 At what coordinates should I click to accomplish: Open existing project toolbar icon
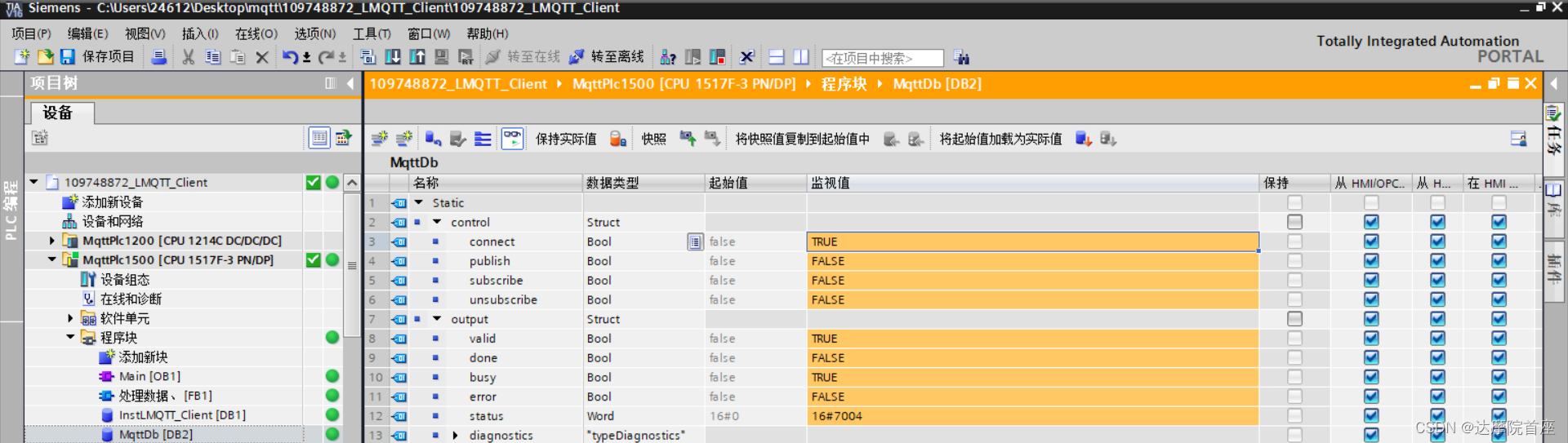(x=45, y=57)
